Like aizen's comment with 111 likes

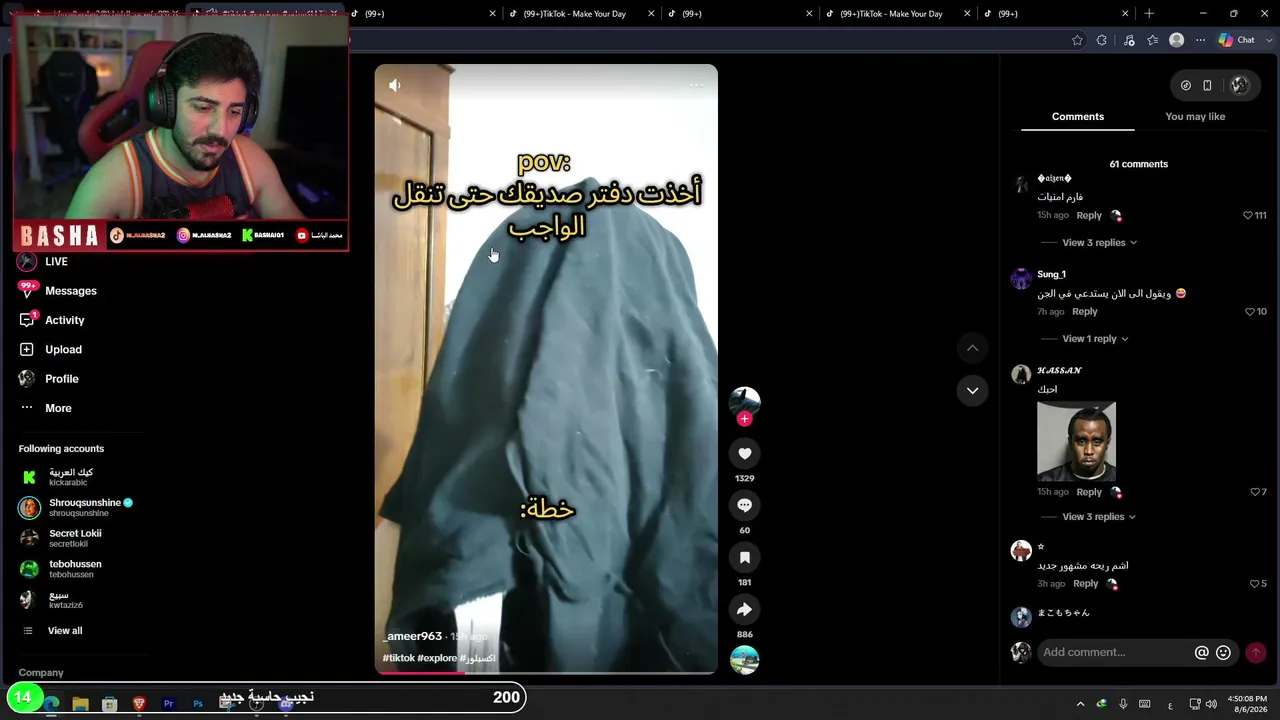coord(1248,215)
